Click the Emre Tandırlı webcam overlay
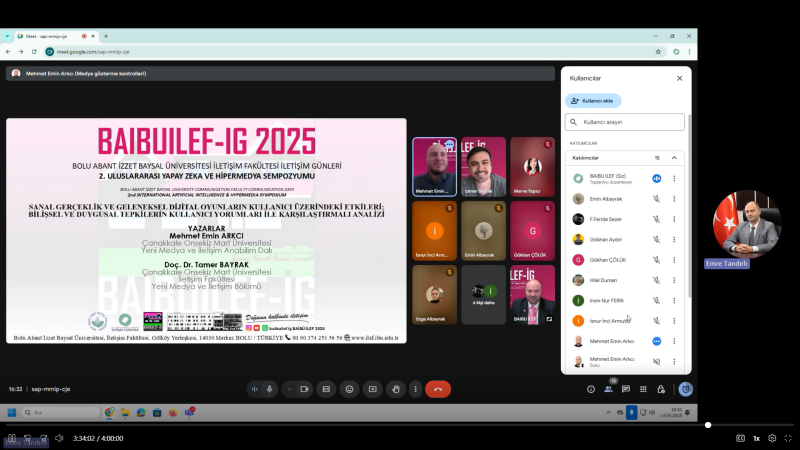This screenshot has height=450, width=800. point(747,224)
